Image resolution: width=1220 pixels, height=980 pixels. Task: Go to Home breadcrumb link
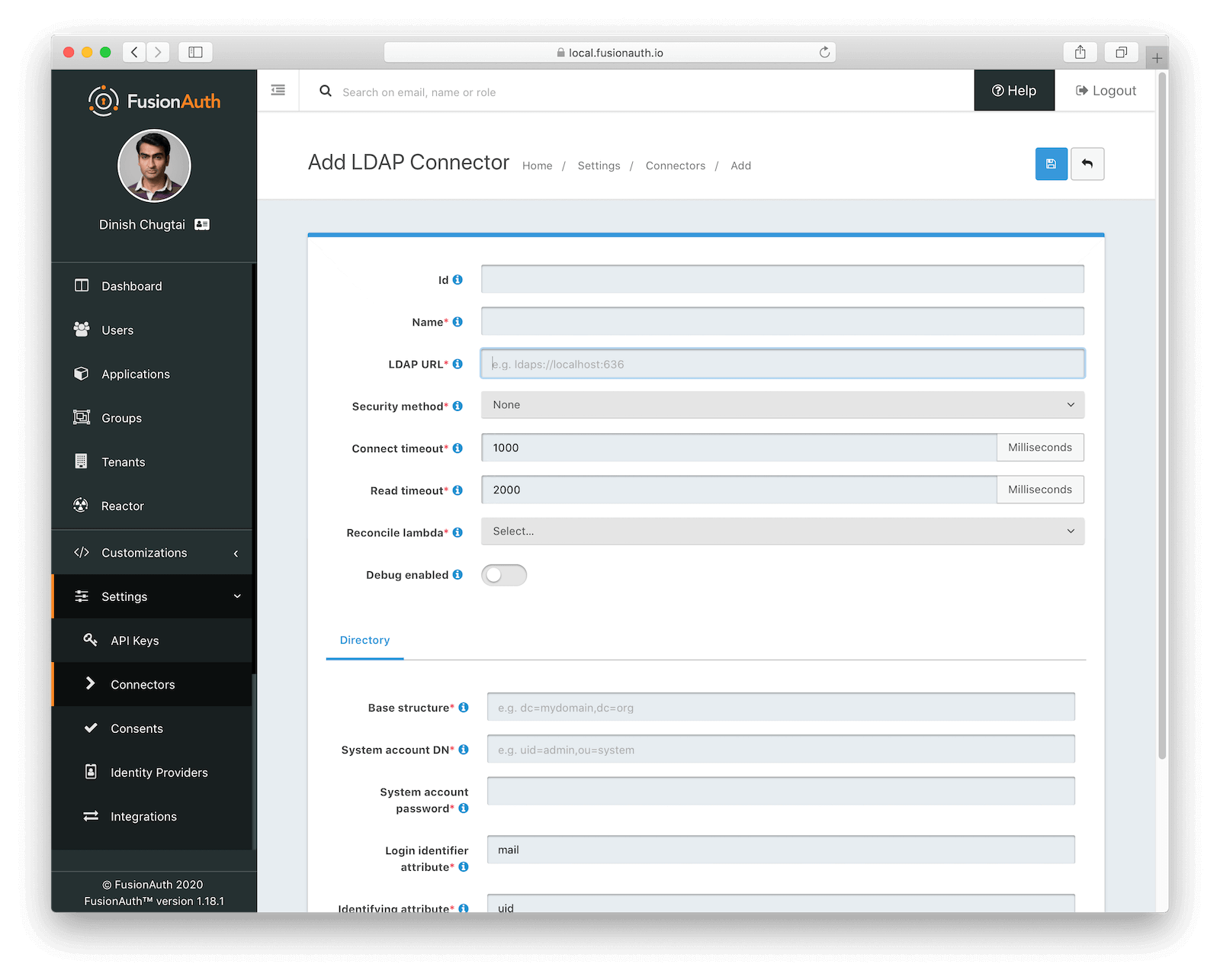coord(538,165)
